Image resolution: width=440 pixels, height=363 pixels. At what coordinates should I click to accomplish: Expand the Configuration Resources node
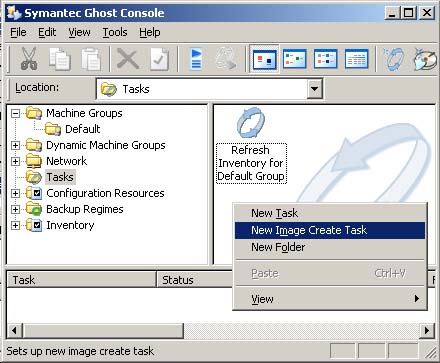point(15,193)
